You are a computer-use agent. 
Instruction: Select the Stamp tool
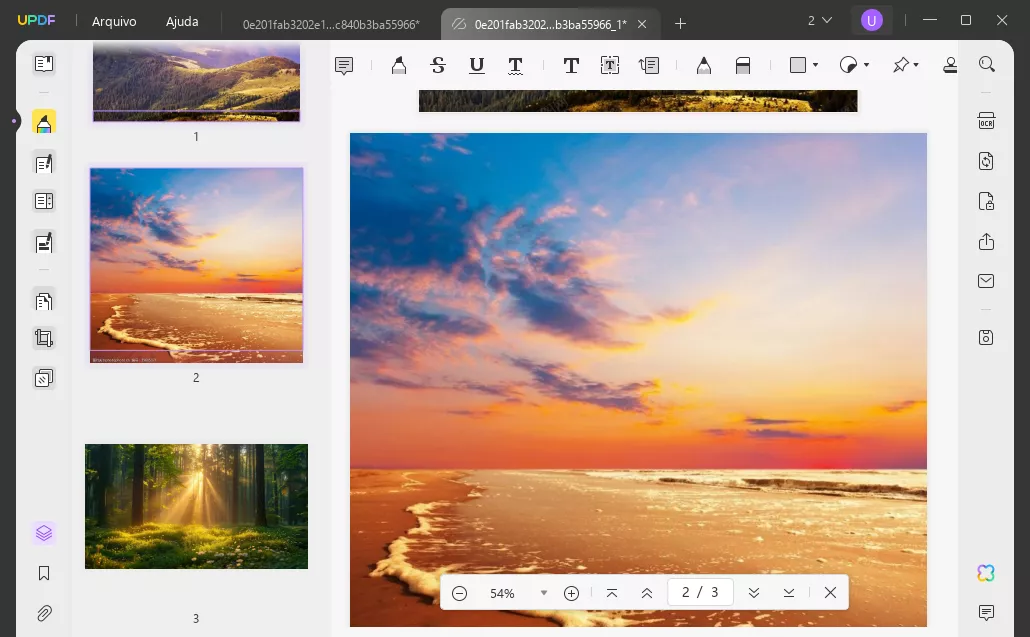click(950, 65)
